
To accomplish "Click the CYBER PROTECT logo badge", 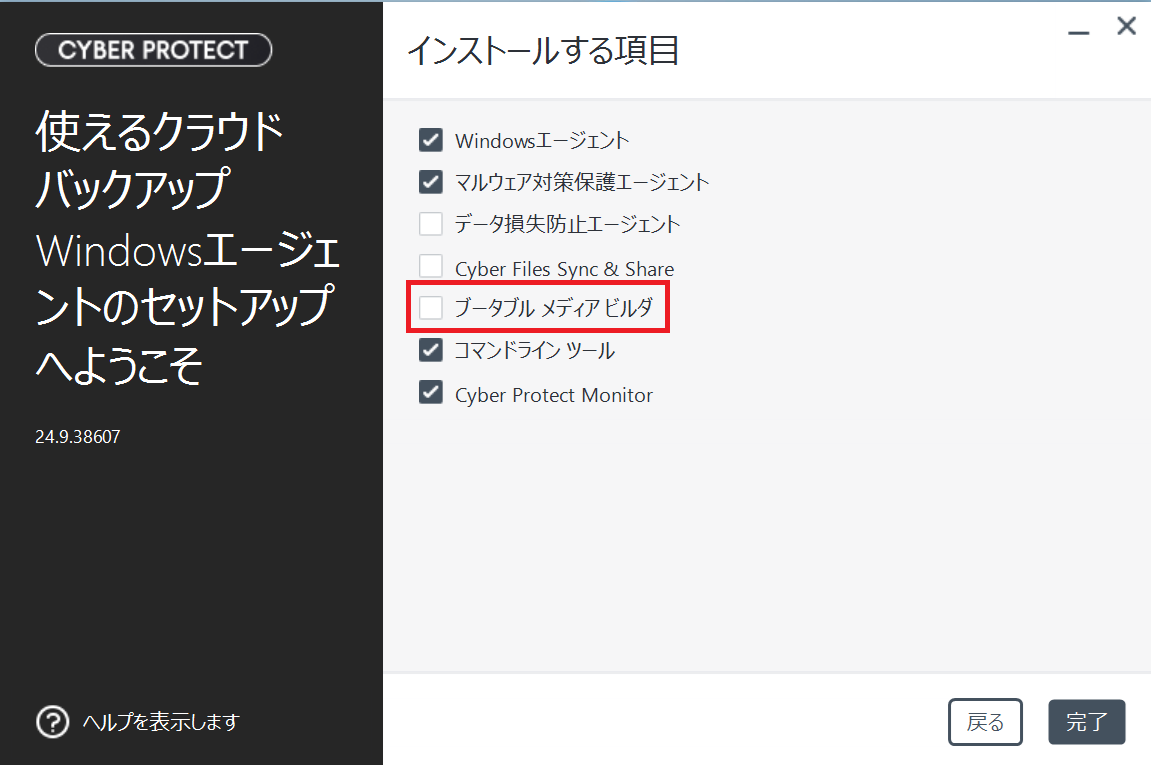I will [x=153, y=50].
